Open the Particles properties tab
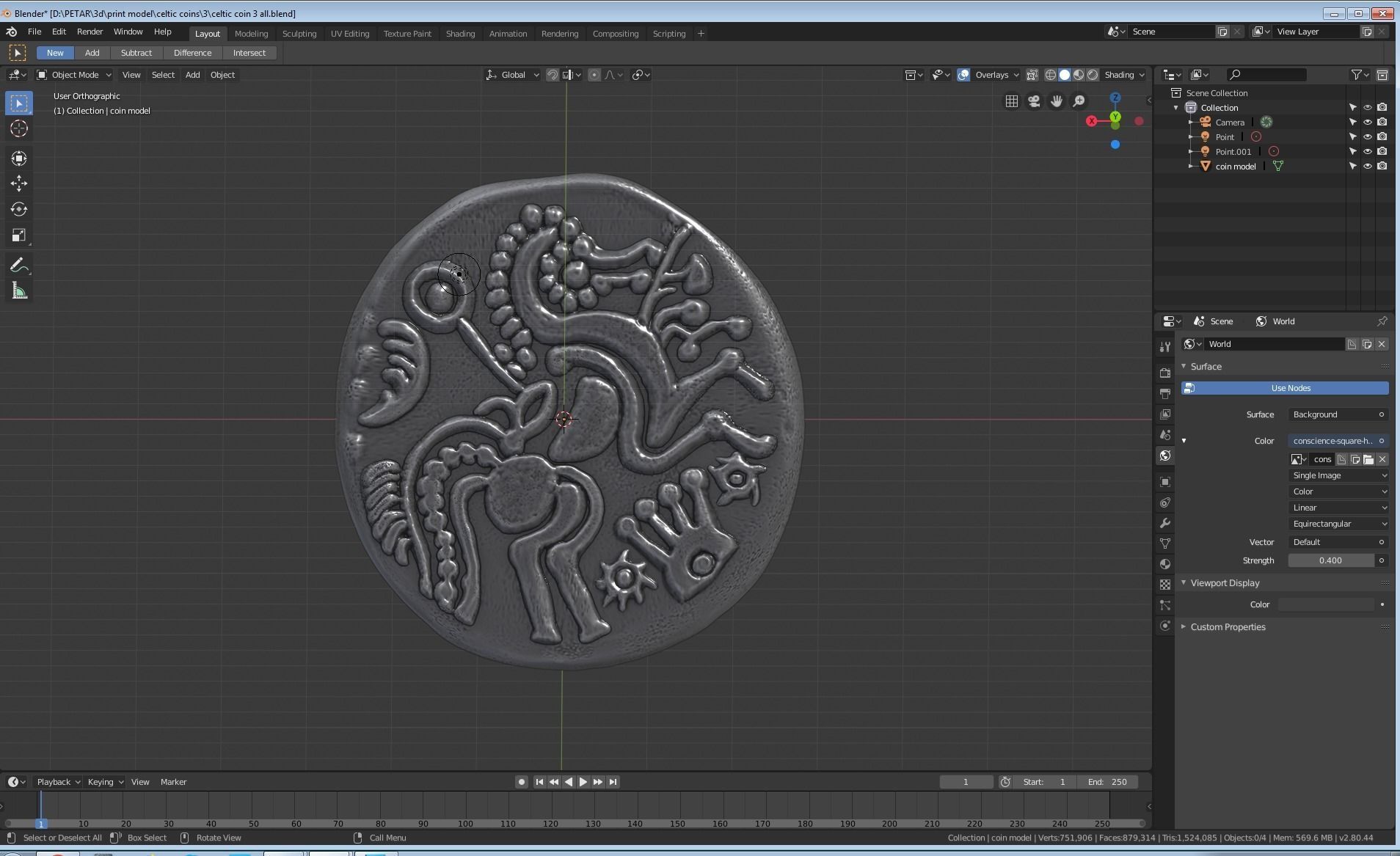 tap(1165, 605)
